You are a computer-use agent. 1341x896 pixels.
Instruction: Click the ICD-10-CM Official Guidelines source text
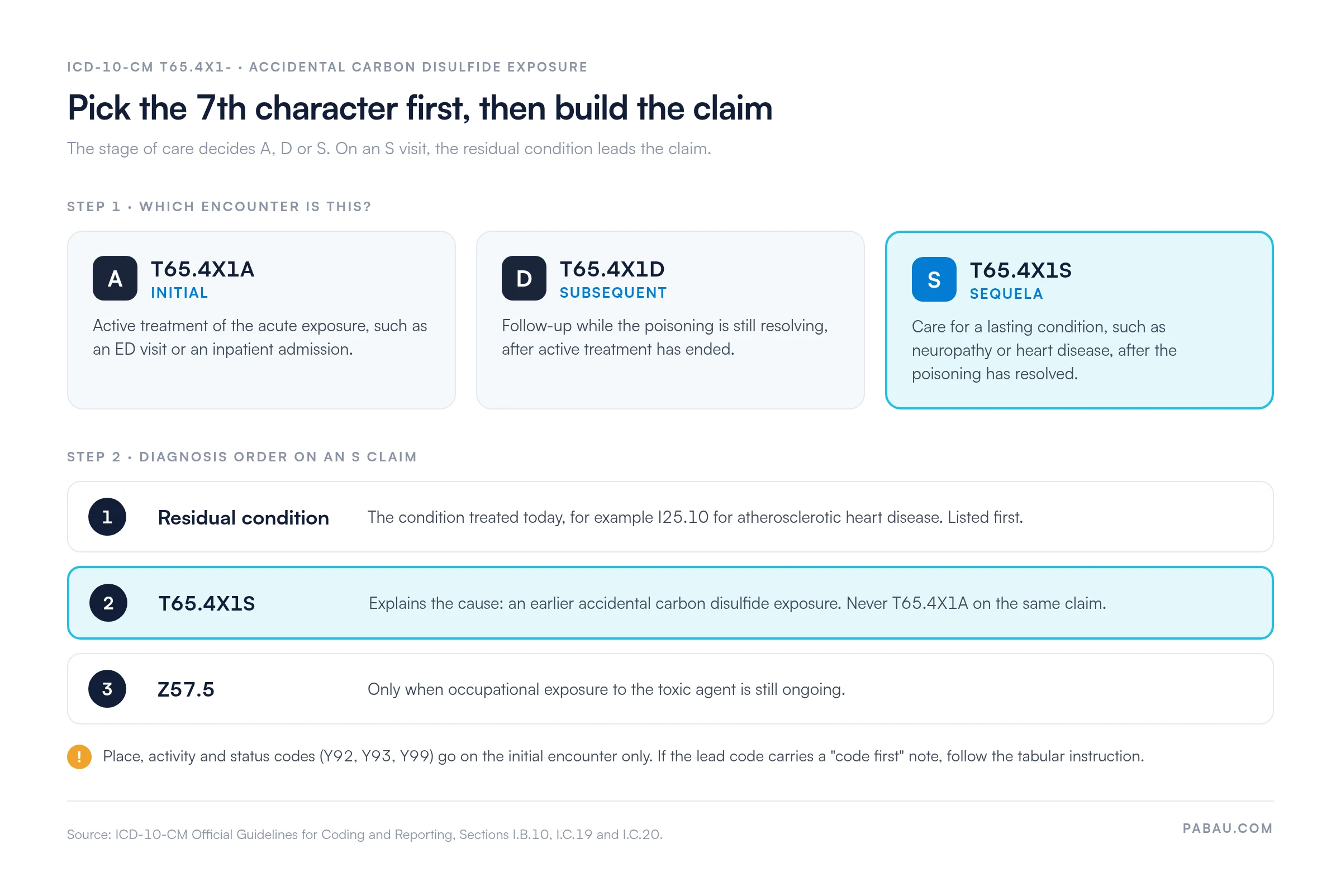365,835
